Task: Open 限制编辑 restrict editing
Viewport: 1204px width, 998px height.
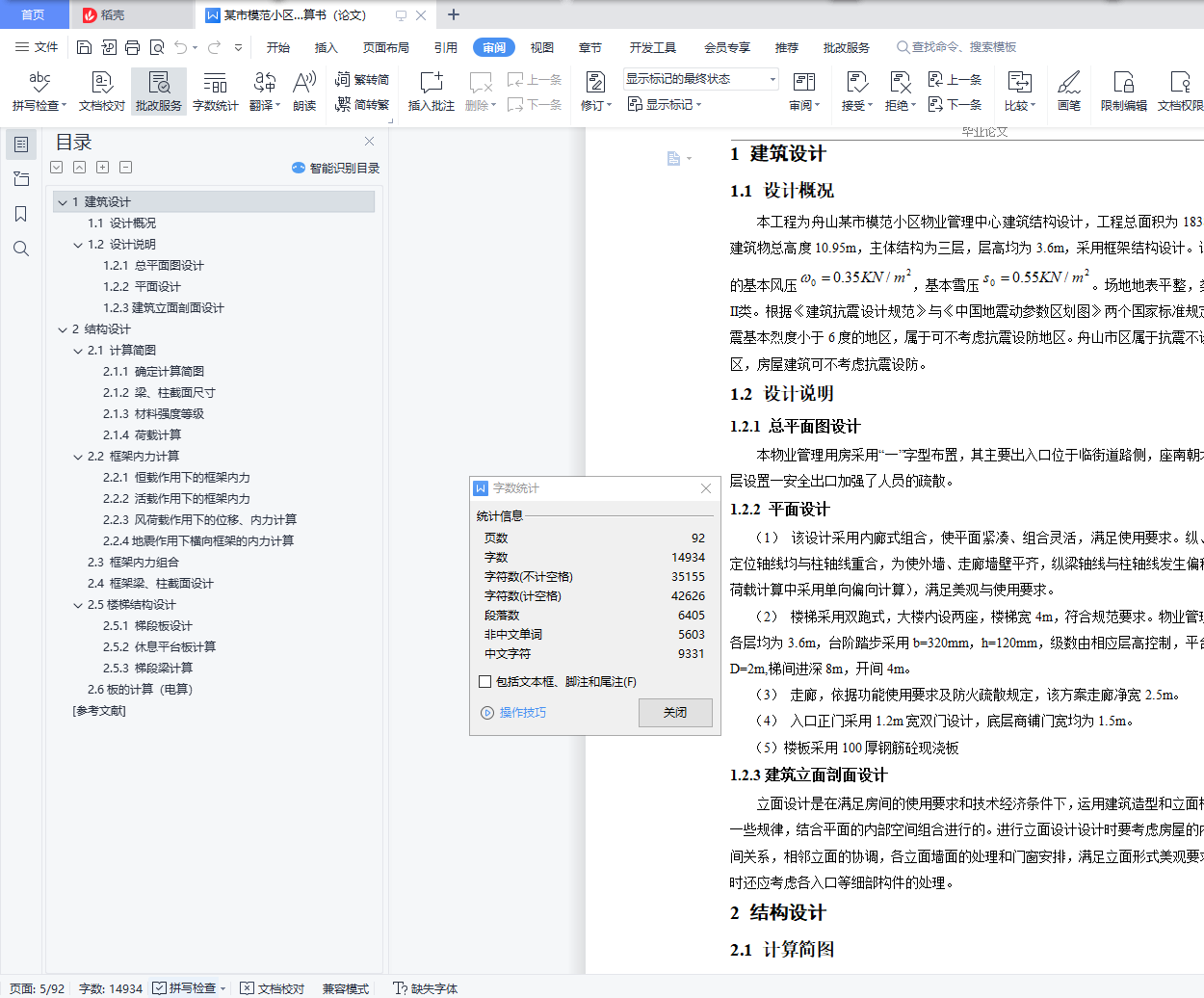Action: (1124, 91)
